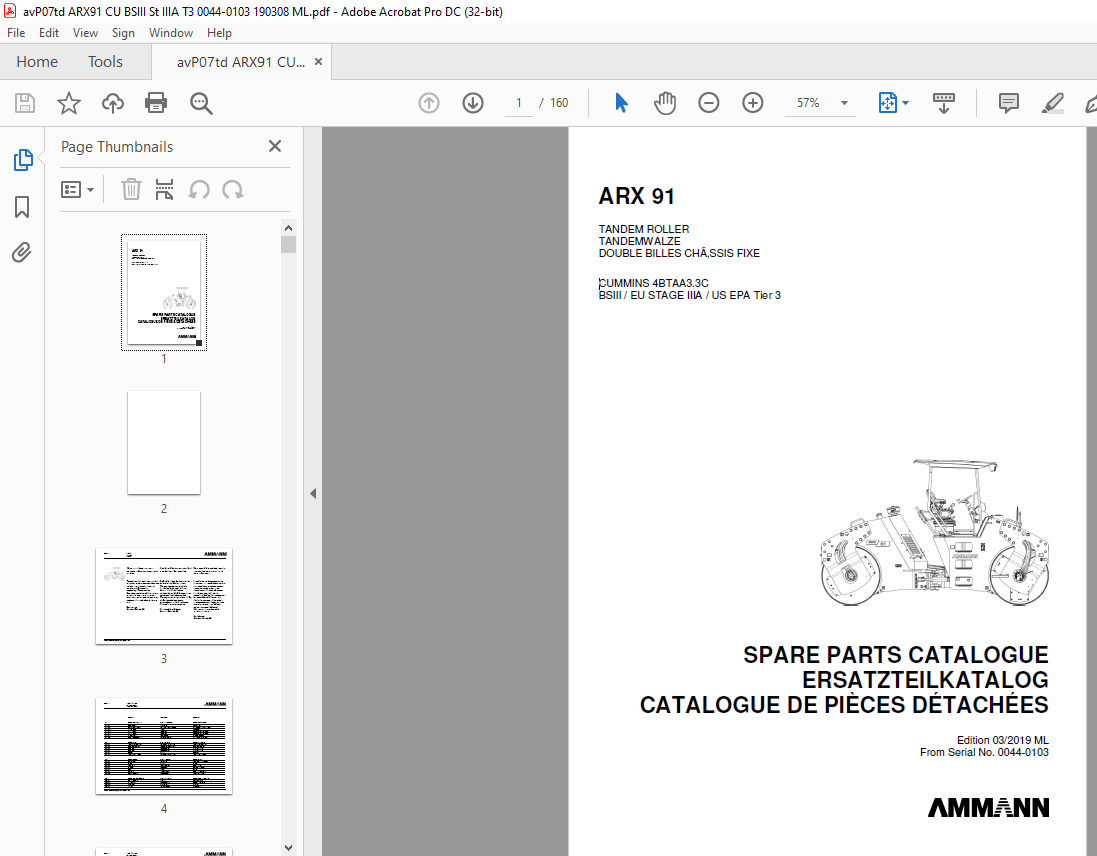Viewport: 1097px width, 856px height.
Task: Expand fit page options dropdown arrow
Action: pos(905,104)
